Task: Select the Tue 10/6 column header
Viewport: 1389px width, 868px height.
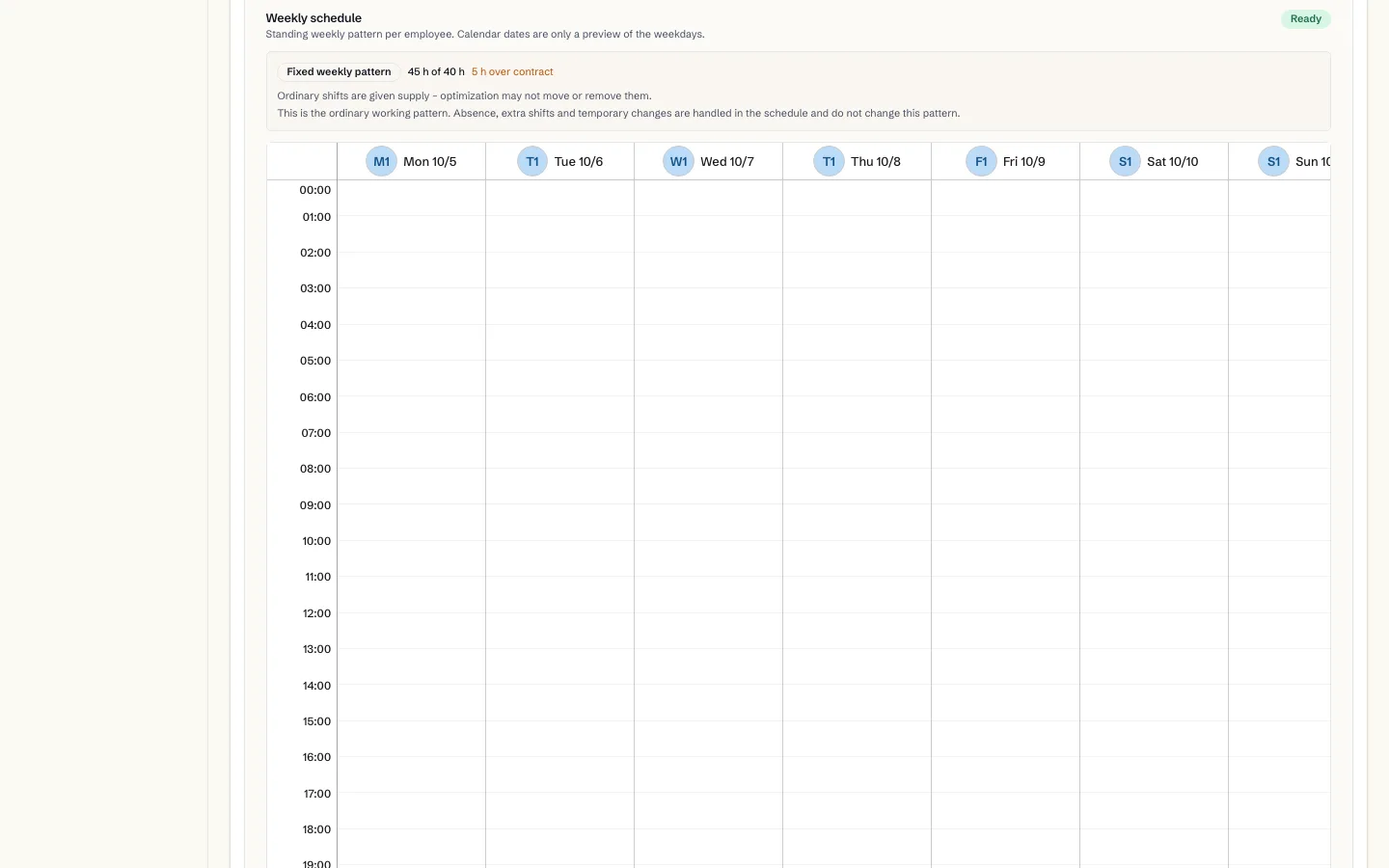Action: point(559,161)
